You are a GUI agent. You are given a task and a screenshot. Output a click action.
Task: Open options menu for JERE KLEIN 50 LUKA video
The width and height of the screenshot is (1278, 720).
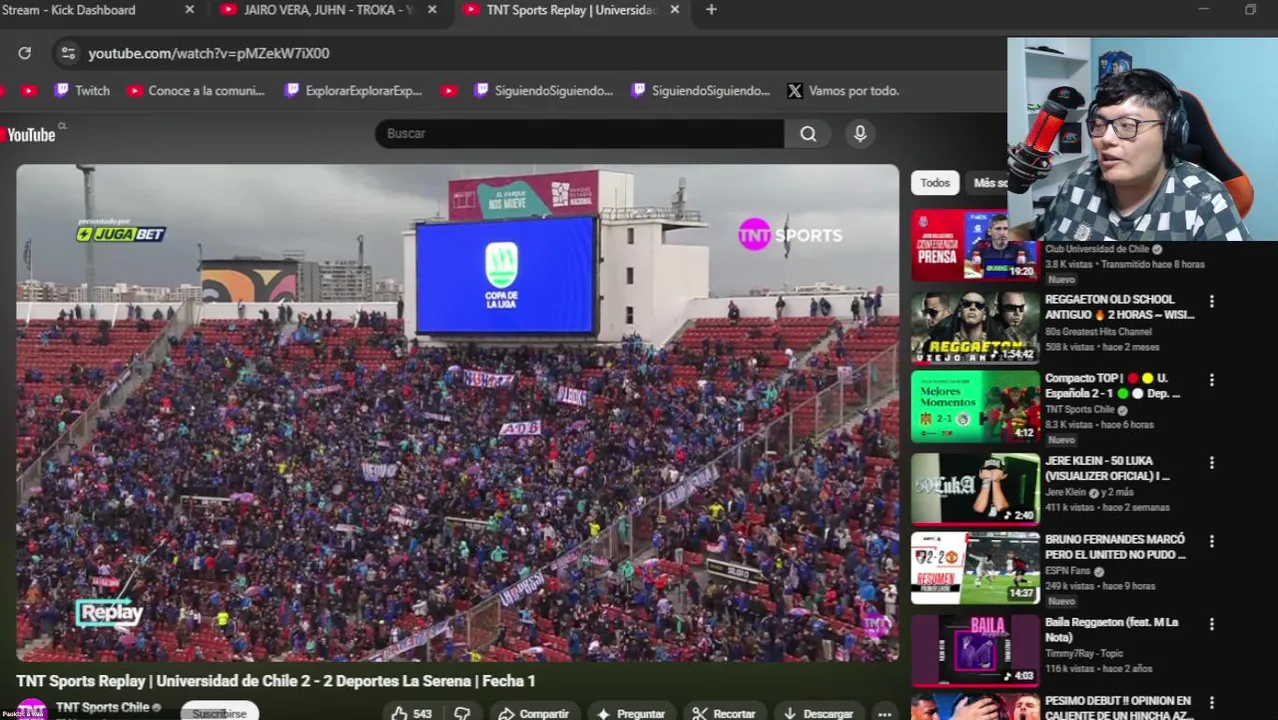point(1211,463)
